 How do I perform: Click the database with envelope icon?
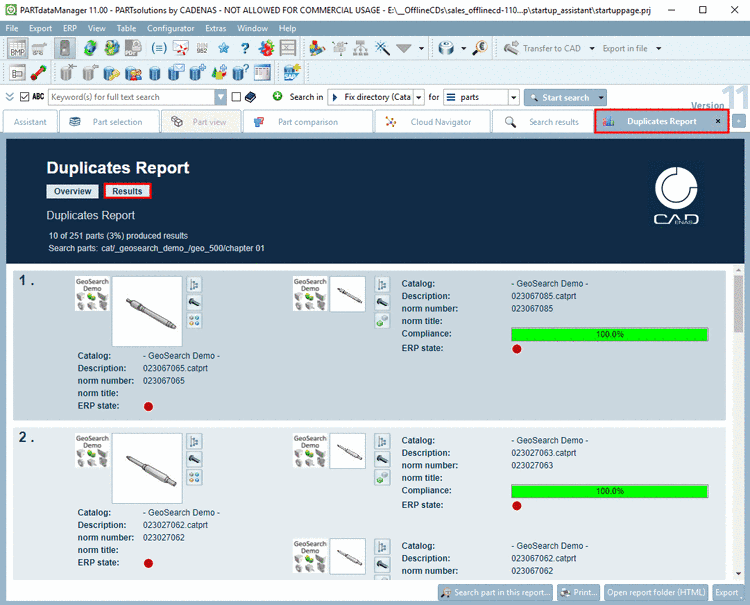(176, 73)
